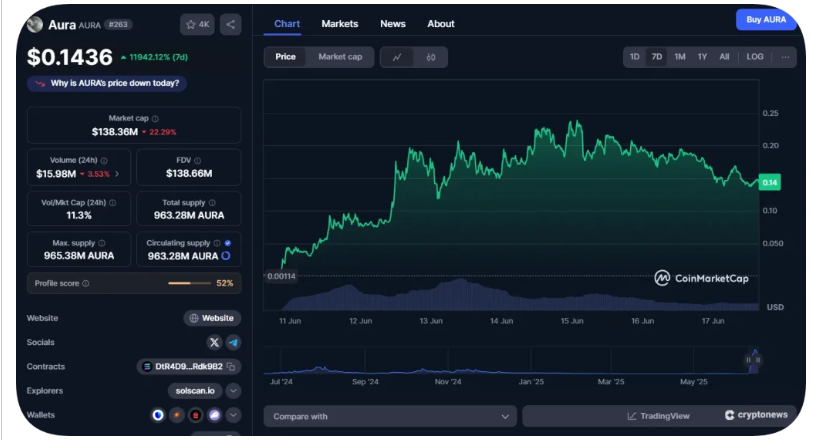Select the 1D time range

pyautogui.click(x=634, y=57)
